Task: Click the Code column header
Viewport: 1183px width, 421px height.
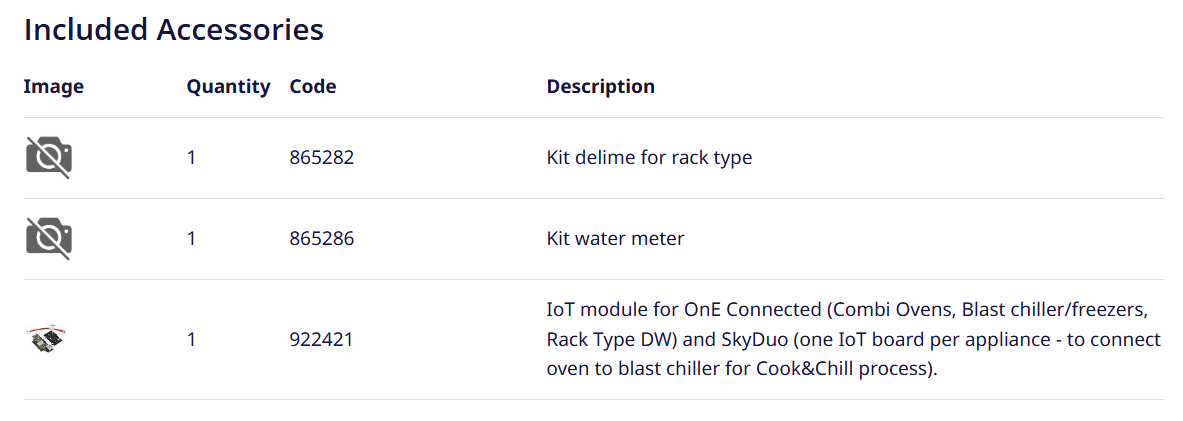Action: coord(313,87)
